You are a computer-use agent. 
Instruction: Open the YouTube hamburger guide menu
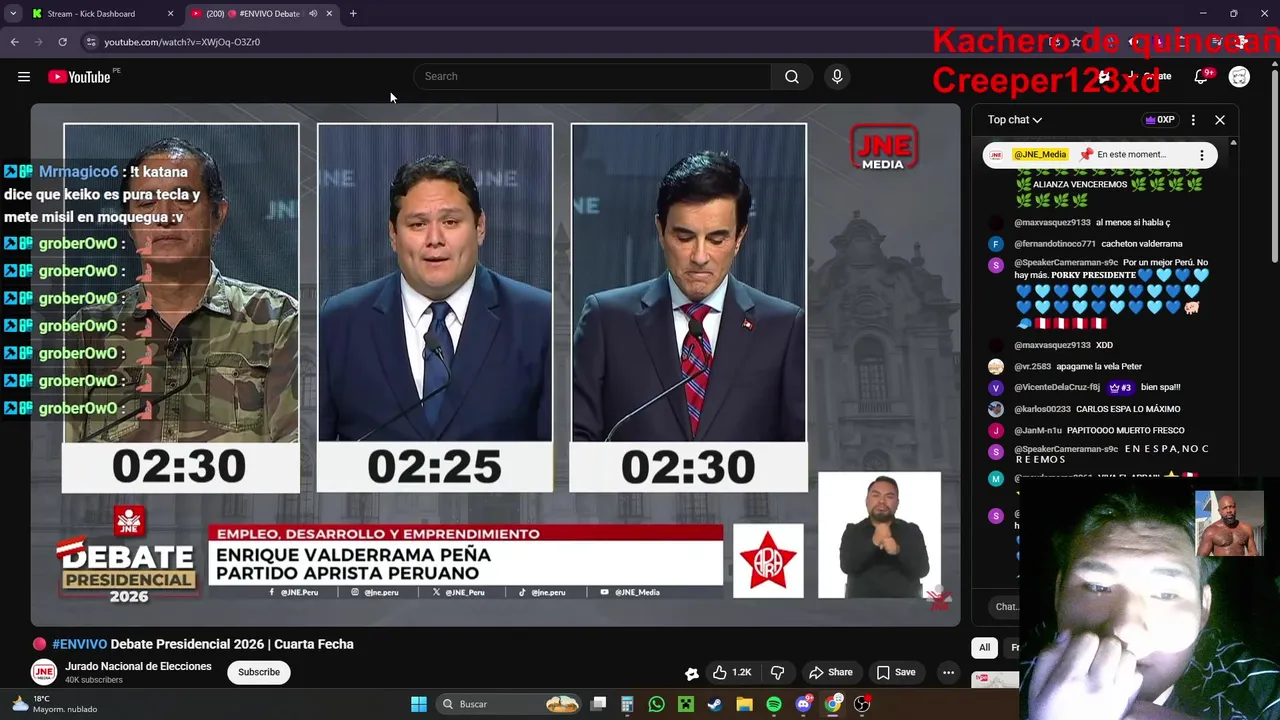(24, 77)
